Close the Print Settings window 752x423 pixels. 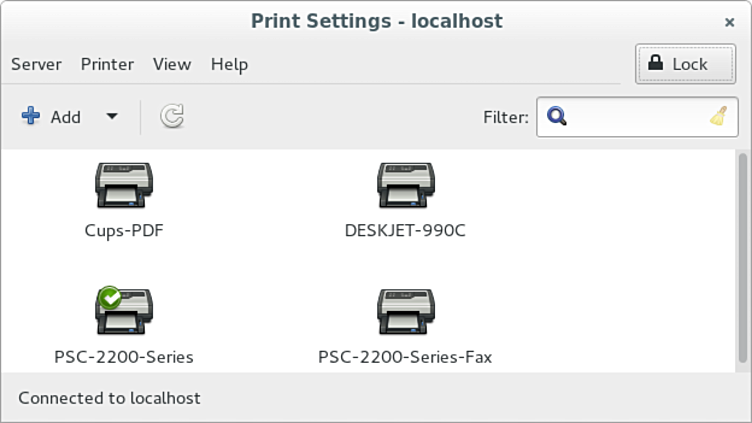729,21
